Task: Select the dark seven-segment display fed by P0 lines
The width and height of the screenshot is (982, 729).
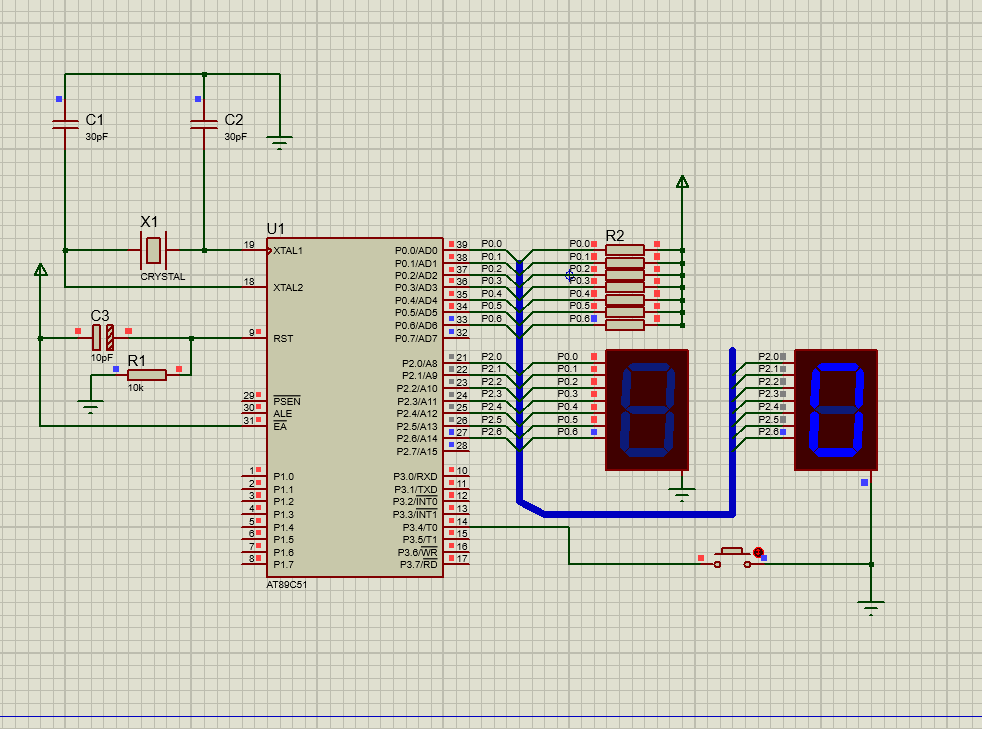Action: 647,410
